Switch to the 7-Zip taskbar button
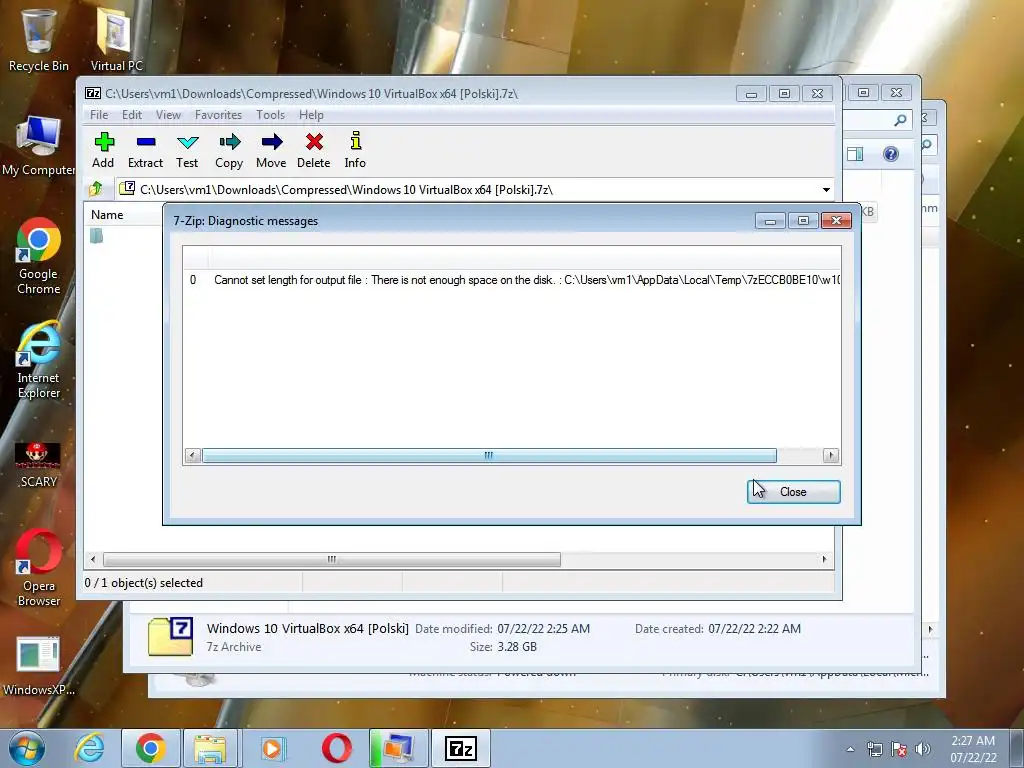This screenshot has width=1024, height=768. [x=460, y=748]
